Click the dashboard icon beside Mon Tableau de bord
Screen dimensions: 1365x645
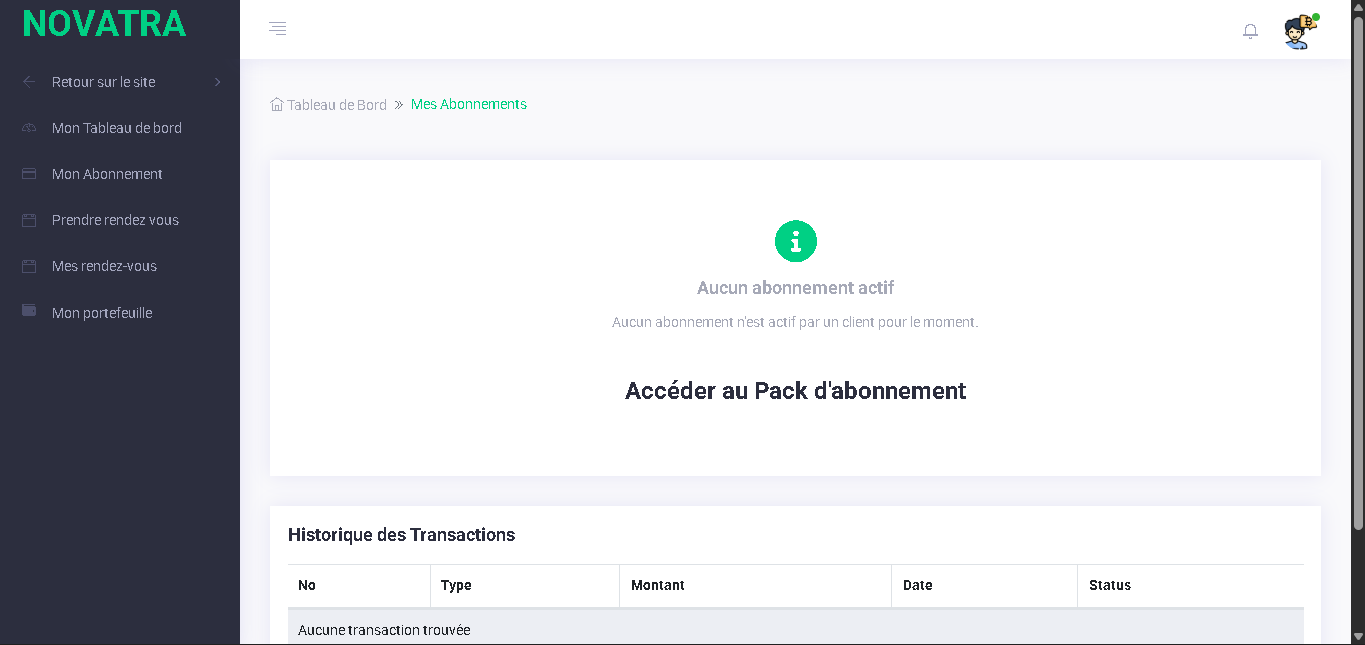29,128
